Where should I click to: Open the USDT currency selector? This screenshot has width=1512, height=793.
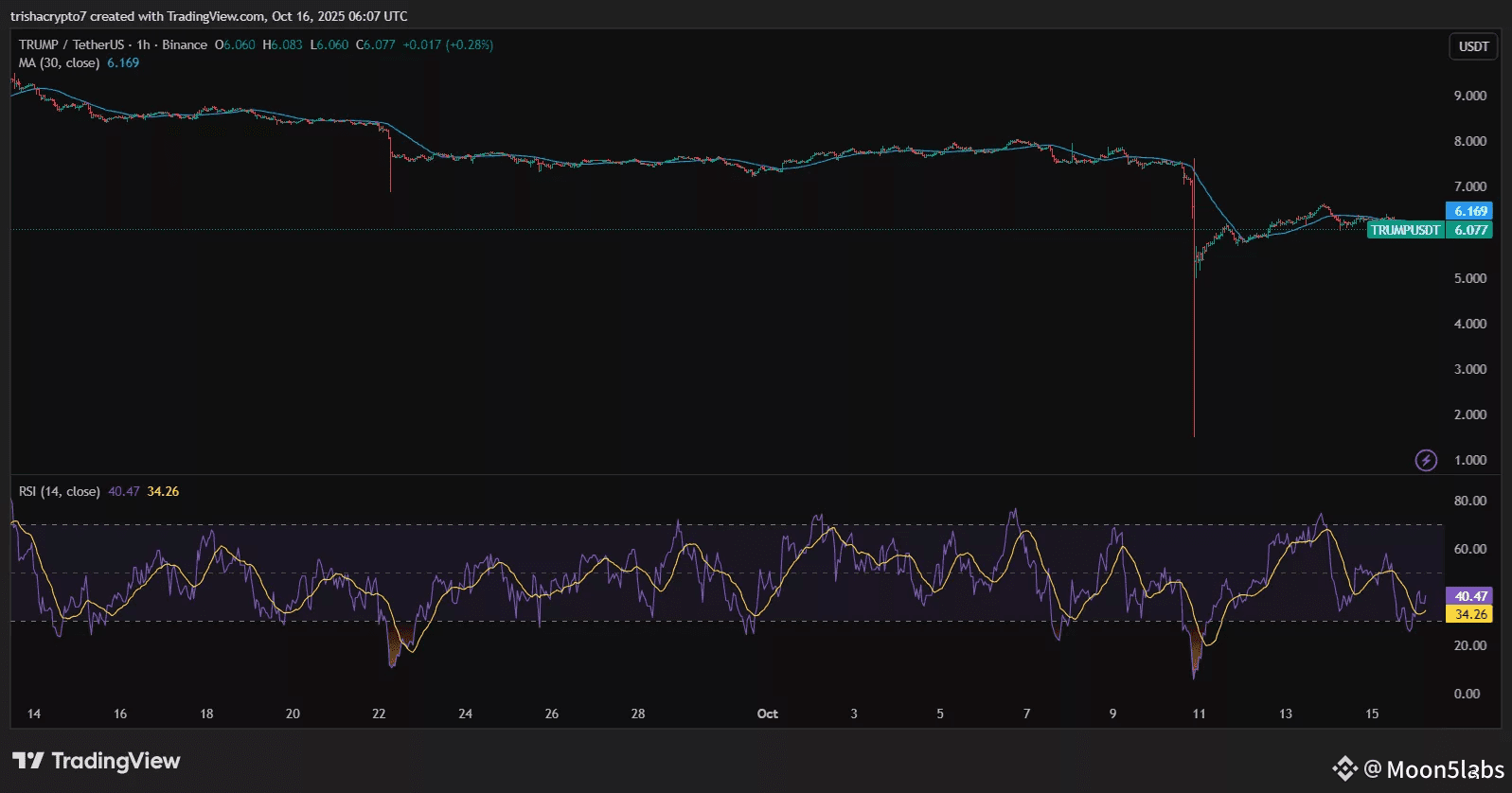(1473, 46)
